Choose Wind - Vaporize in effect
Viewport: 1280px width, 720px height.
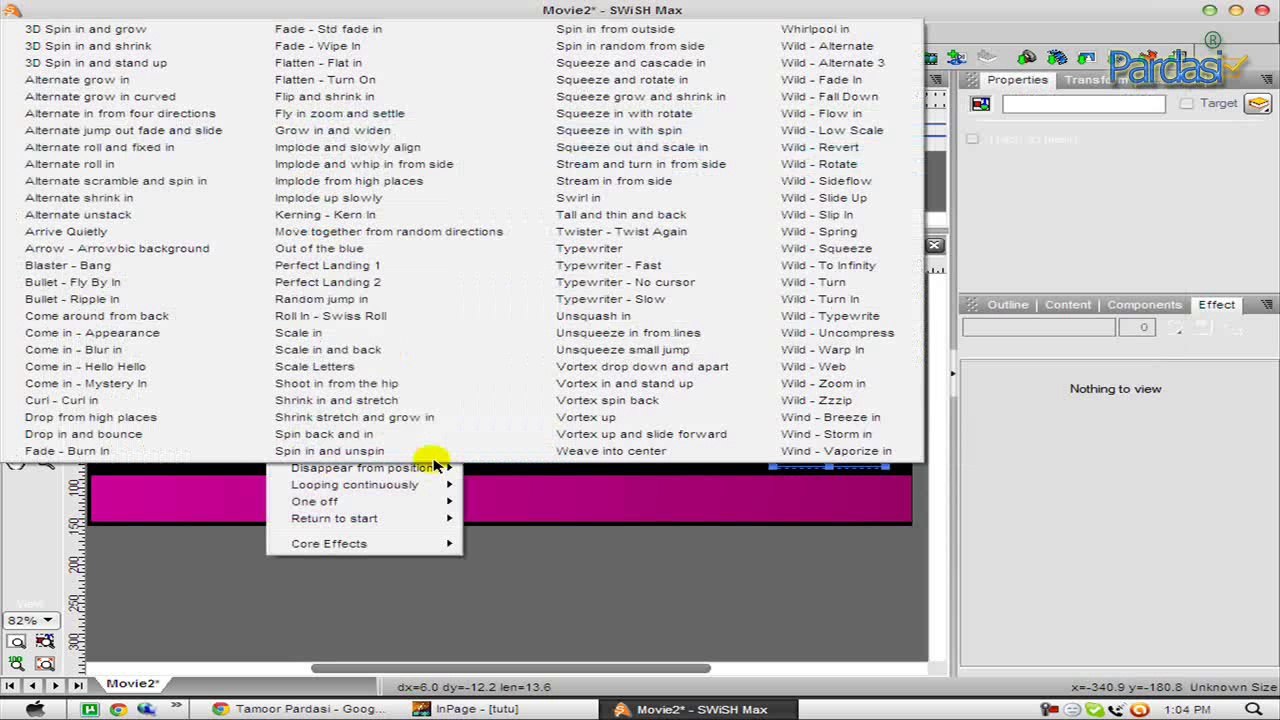pos(836,451)
